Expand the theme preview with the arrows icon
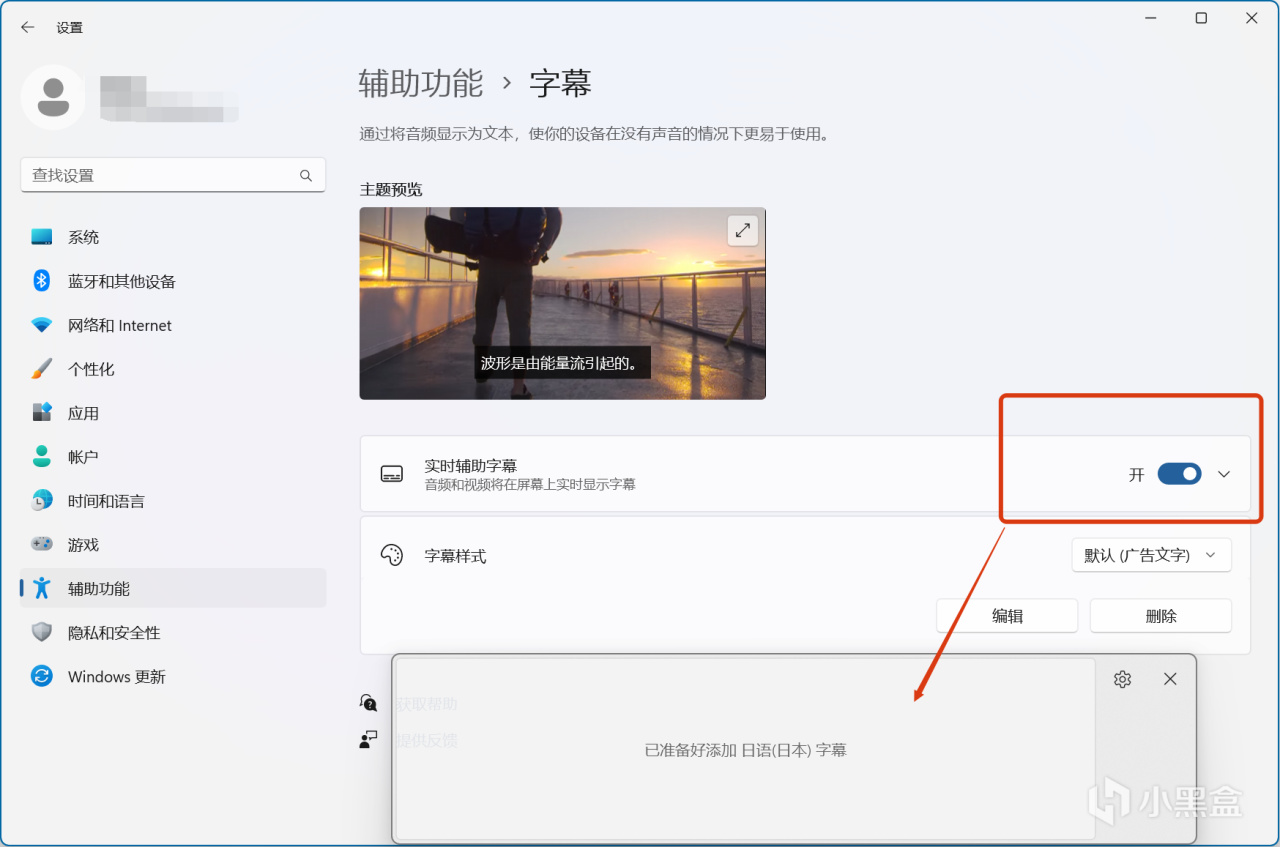Viewport: 1280px width, 847px height. point(742,230)
